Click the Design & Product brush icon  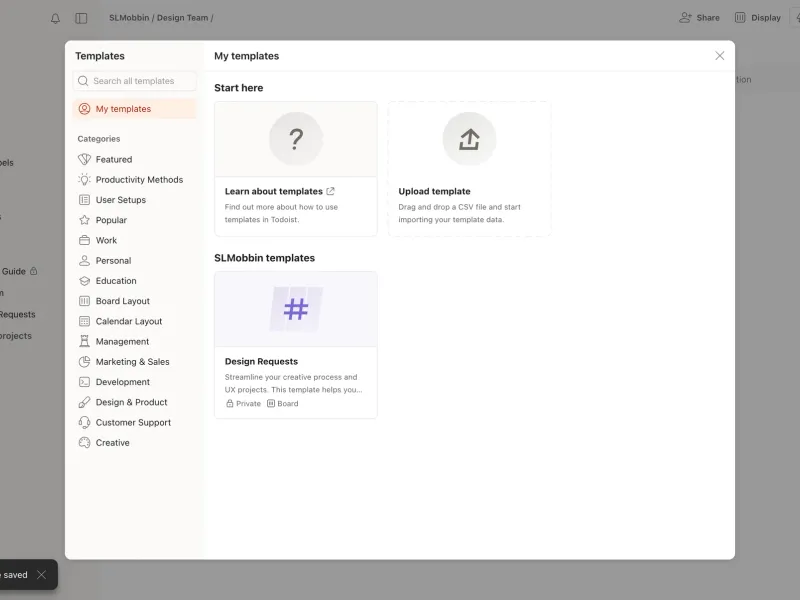click(84, 402)
